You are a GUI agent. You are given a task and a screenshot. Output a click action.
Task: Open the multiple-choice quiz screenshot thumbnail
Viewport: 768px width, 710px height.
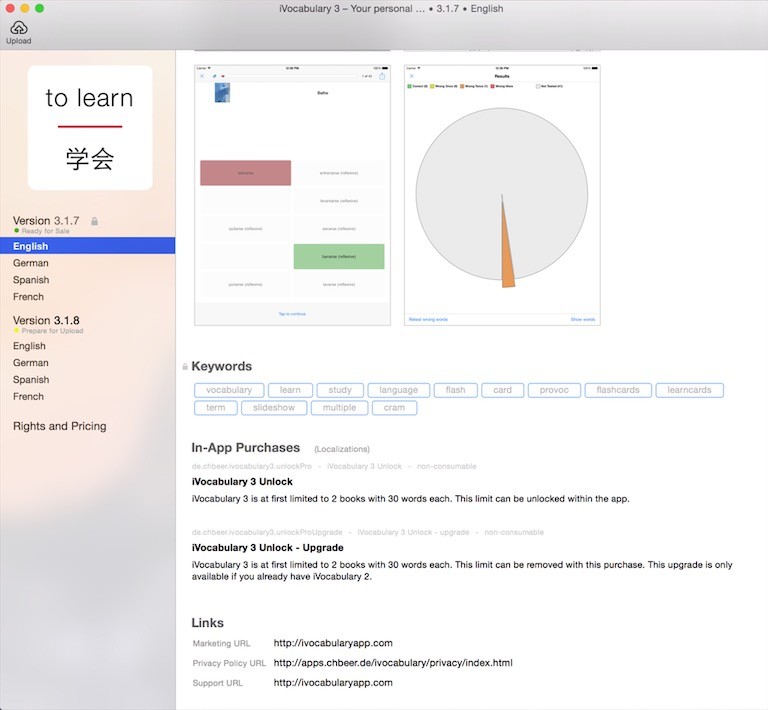pyautogui.click(x=292, y=195)
